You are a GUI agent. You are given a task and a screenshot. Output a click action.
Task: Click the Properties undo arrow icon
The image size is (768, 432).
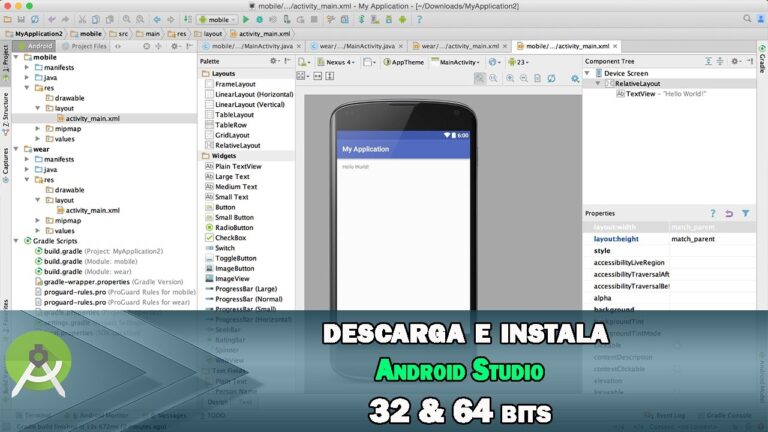tap(729, 213)
